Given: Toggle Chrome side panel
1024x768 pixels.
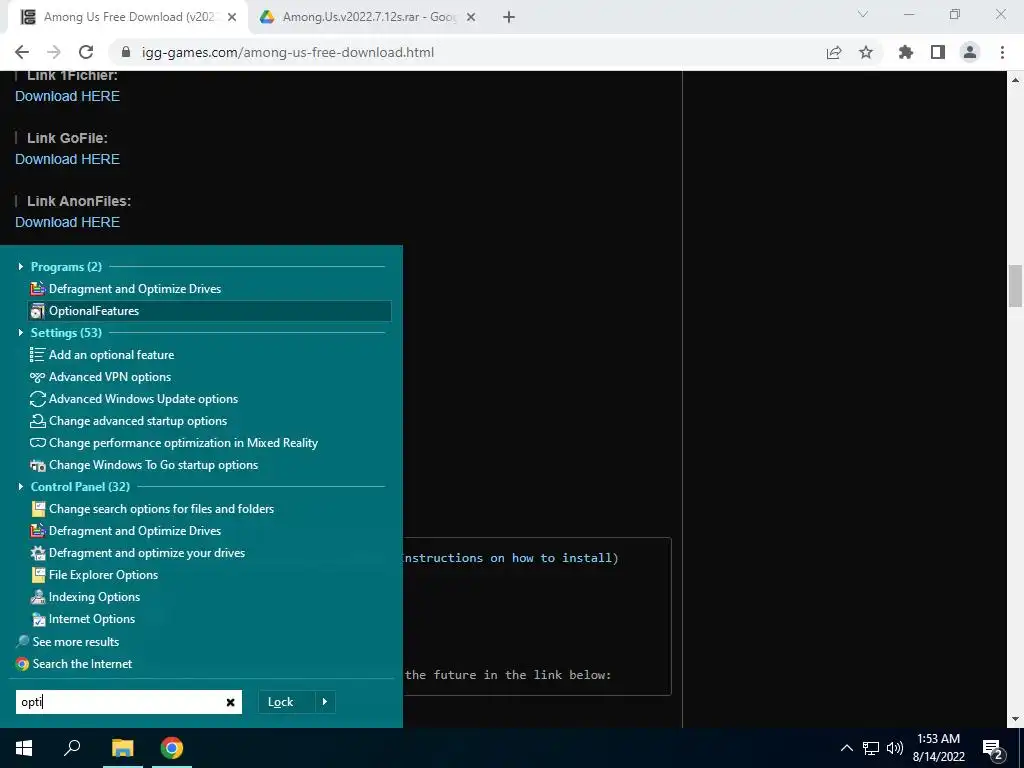Looking at the screenshot, I should coord(938,52).
